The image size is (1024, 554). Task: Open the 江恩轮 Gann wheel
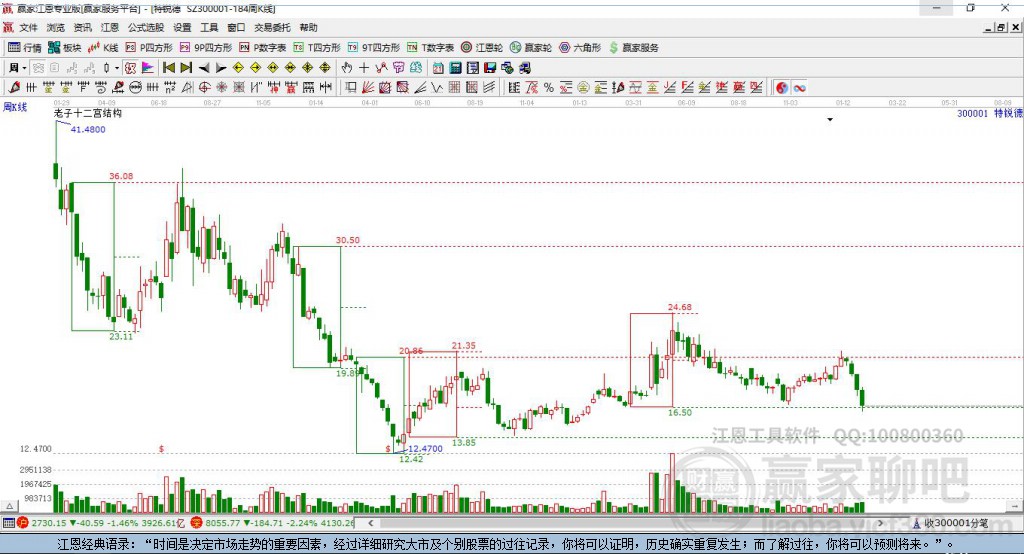[x=482, y=48]
